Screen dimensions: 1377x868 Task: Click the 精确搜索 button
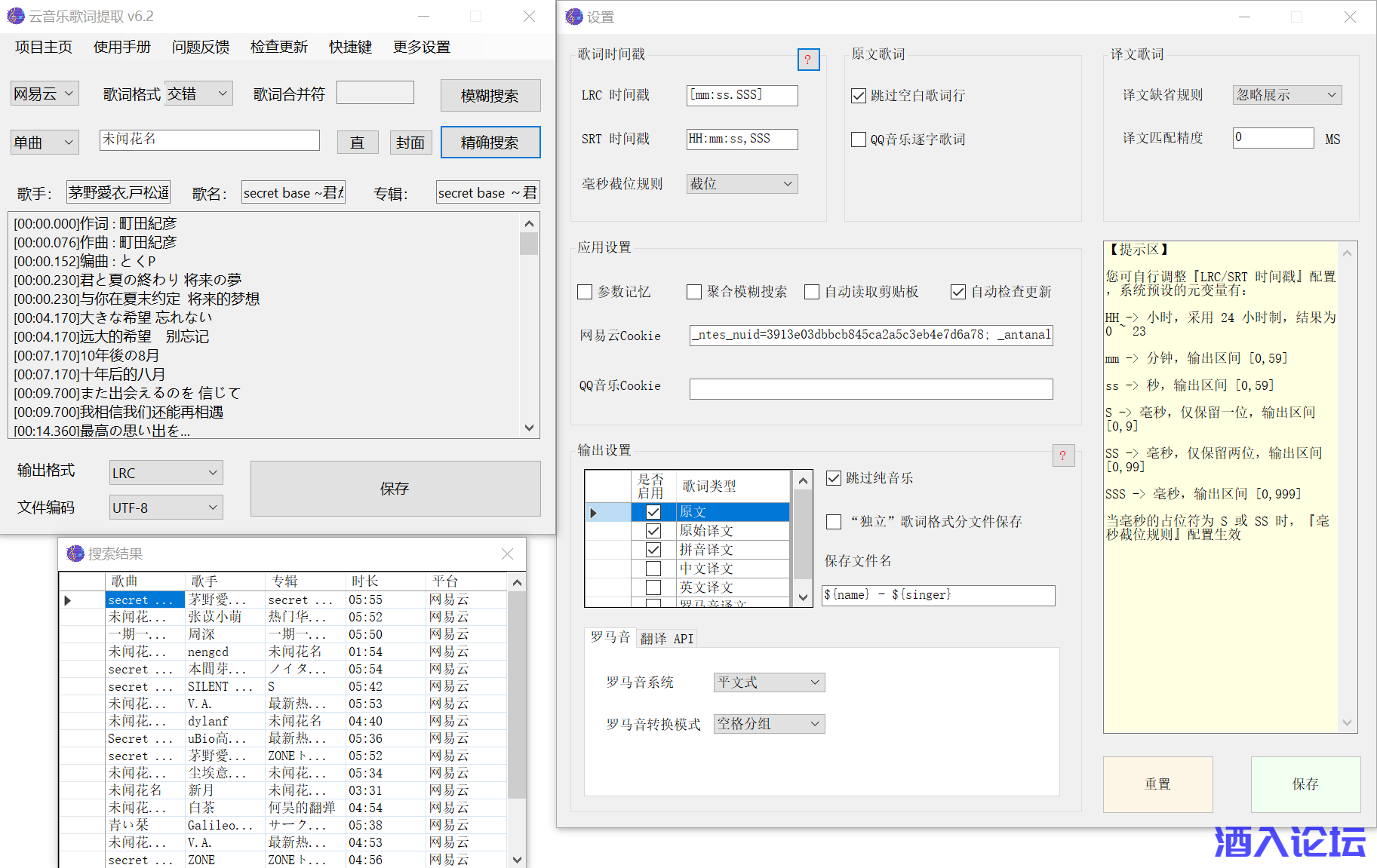(x=490, y=143)
